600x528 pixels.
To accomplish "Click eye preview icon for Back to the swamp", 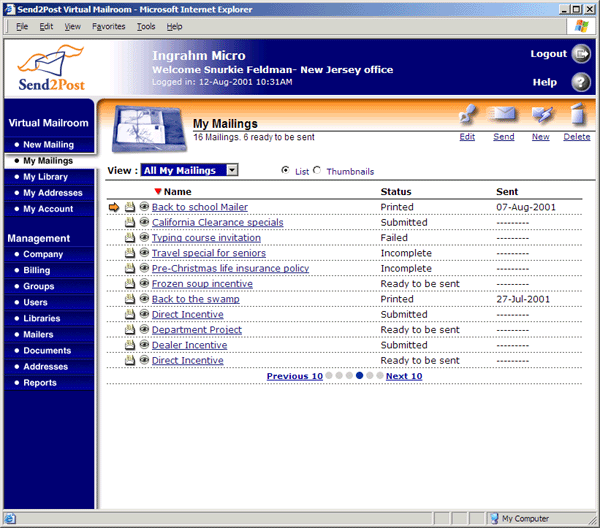I will pyautogui.click(x=144, y=298).
